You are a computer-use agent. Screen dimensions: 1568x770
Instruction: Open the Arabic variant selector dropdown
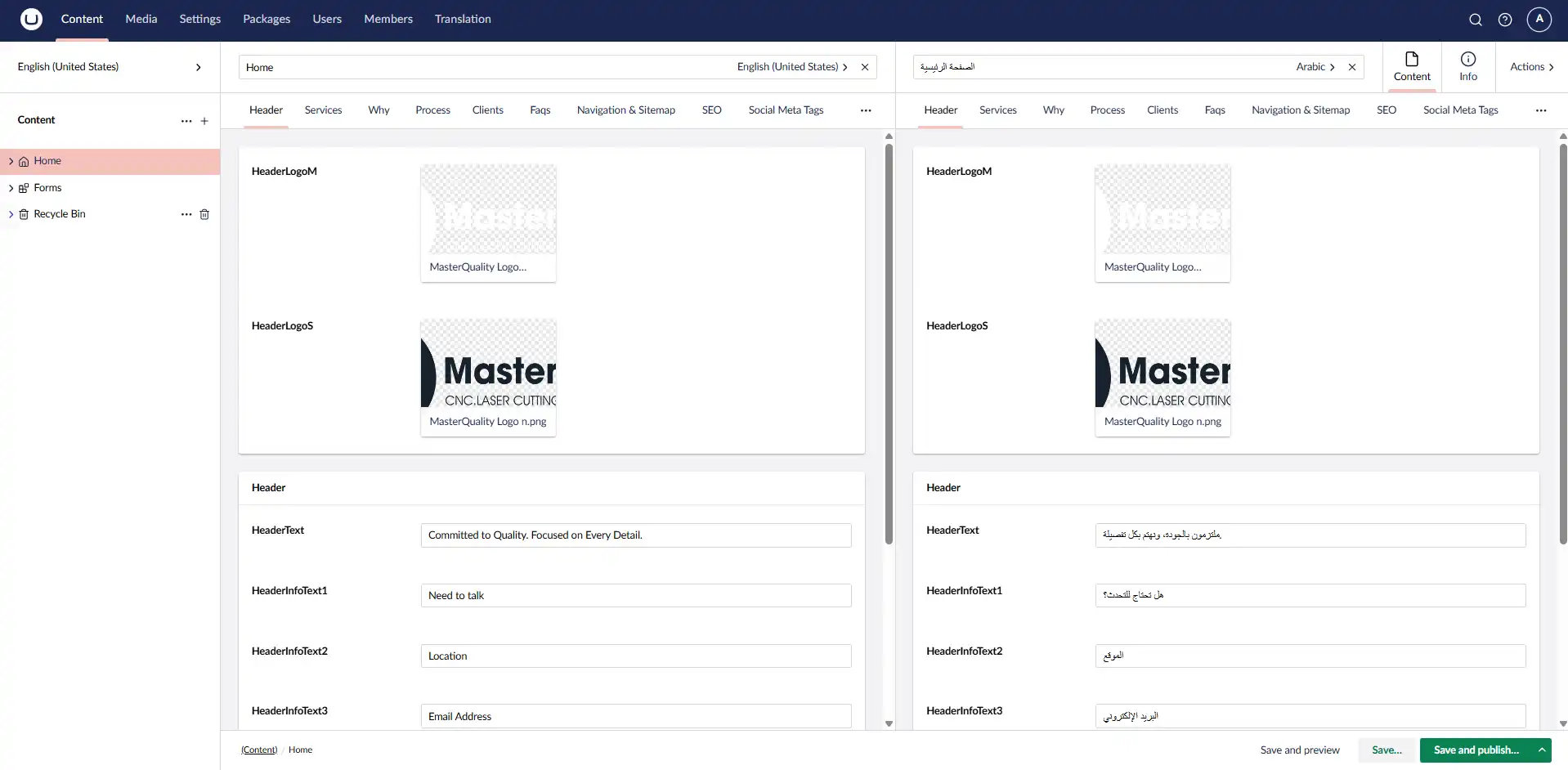coord(1315,67)
